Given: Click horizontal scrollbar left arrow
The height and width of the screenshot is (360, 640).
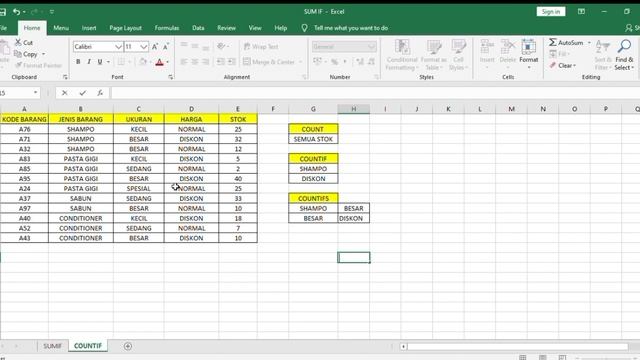Looking at the screenshot, I should coord(403,347).
